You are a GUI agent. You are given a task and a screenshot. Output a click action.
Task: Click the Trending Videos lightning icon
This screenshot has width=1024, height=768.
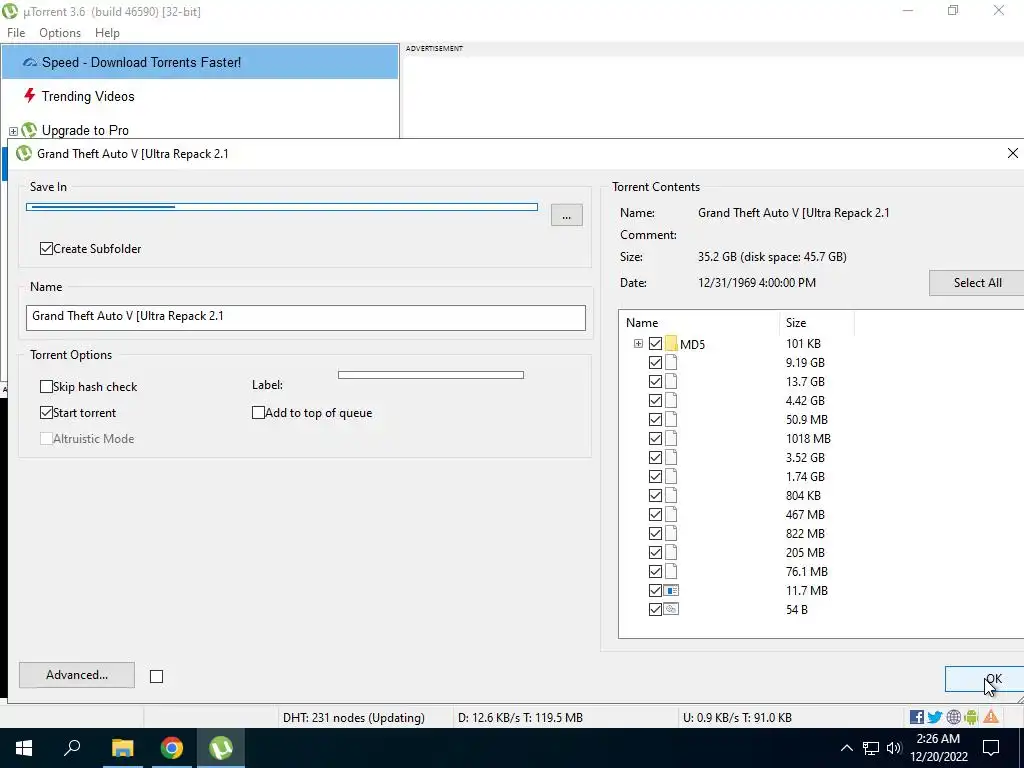(29, 96)
